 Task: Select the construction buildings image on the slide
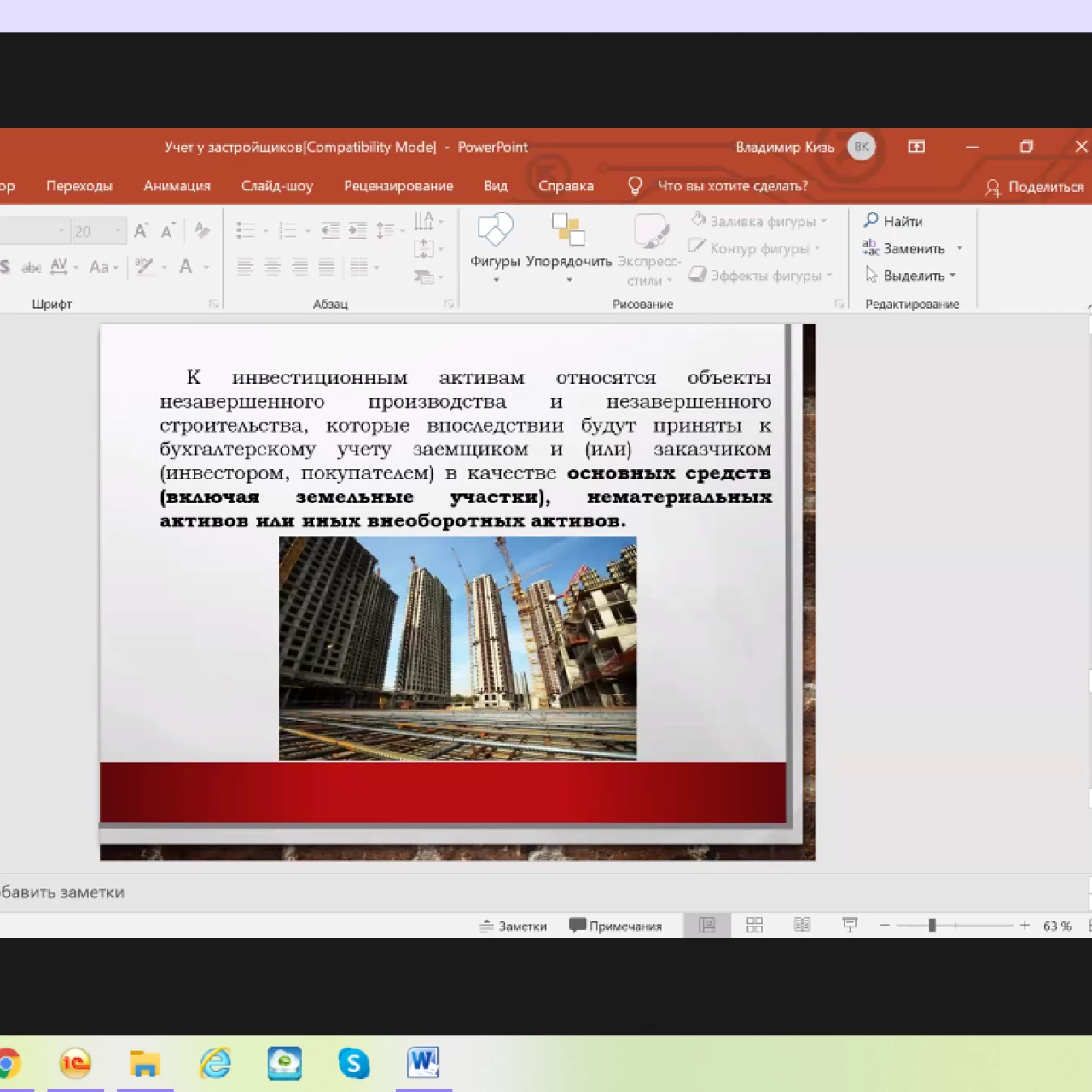(457, 648)
